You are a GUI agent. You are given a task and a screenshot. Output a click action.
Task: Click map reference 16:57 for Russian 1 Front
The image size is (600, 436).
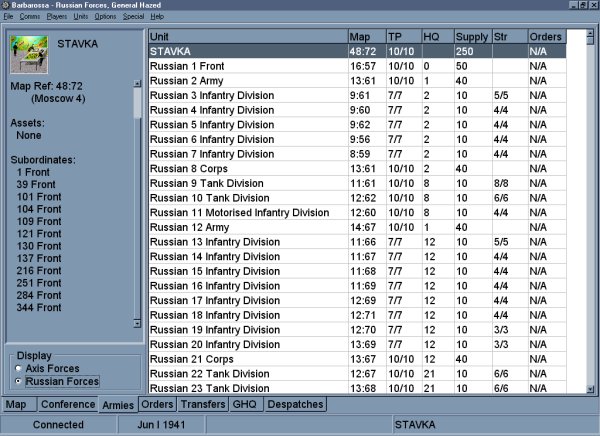pyautogui.click(x=363, y=66)
